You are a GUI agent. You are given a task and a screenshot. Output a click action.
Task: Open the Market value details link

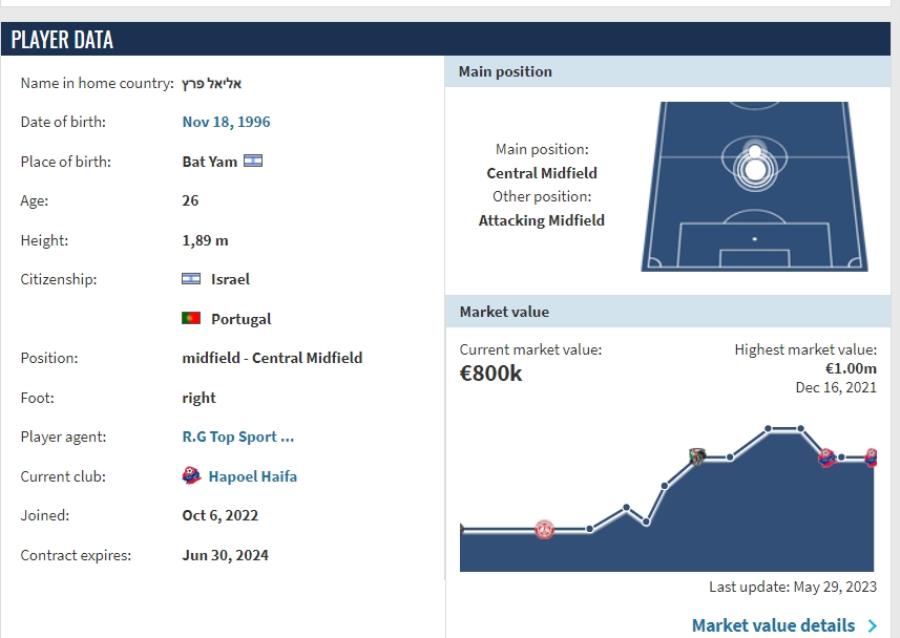773,626
